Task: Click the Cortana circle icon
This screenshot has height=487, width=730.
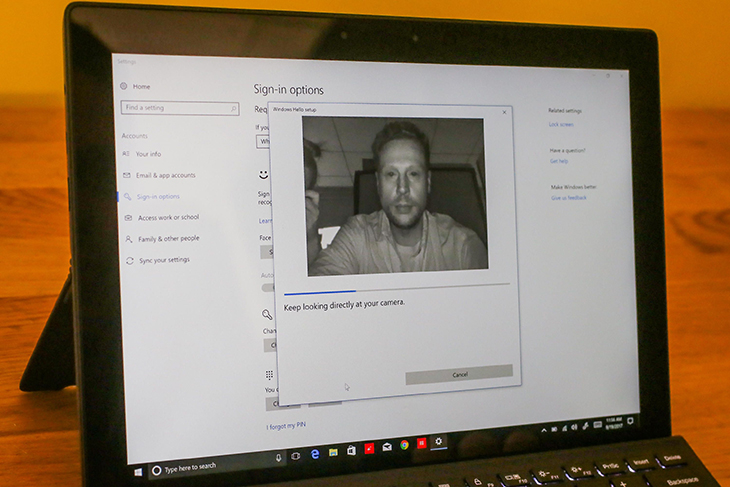Action: [156, 471]
